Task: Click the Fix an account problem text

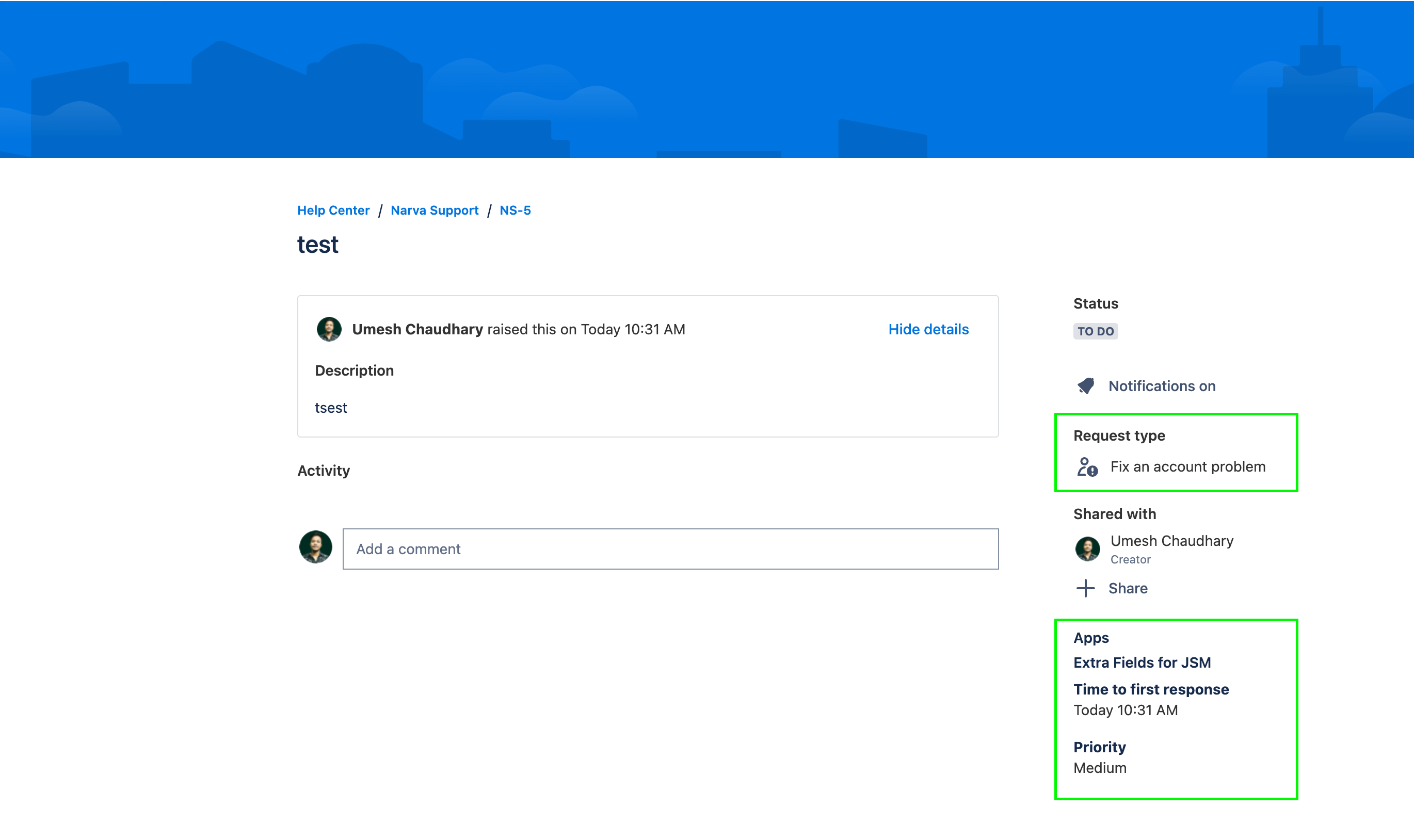Action: pyautogui.click(x=1187, y=467)
